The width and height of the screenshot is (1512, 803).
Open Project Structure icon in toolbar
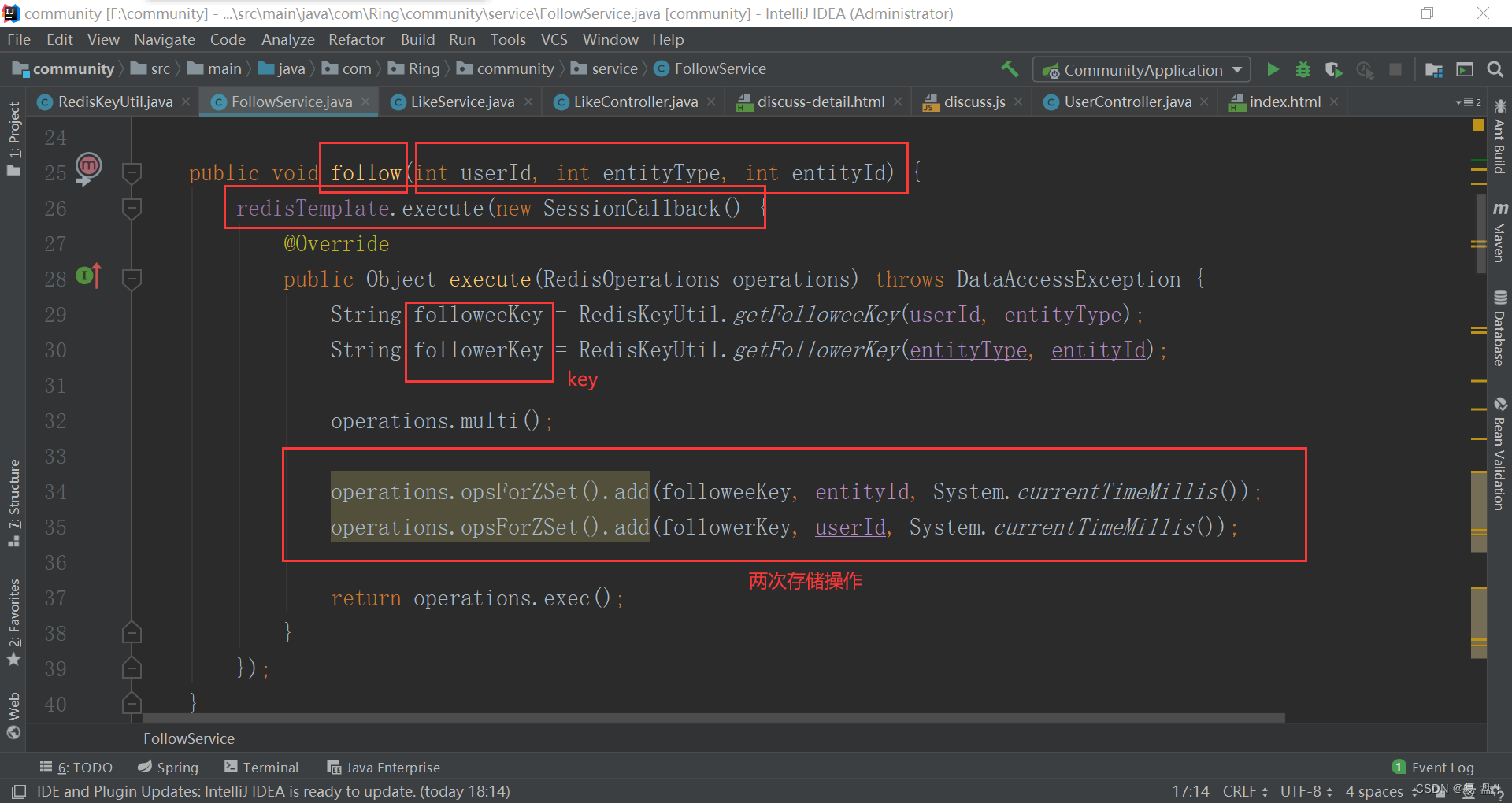(x=1434, y=69)
